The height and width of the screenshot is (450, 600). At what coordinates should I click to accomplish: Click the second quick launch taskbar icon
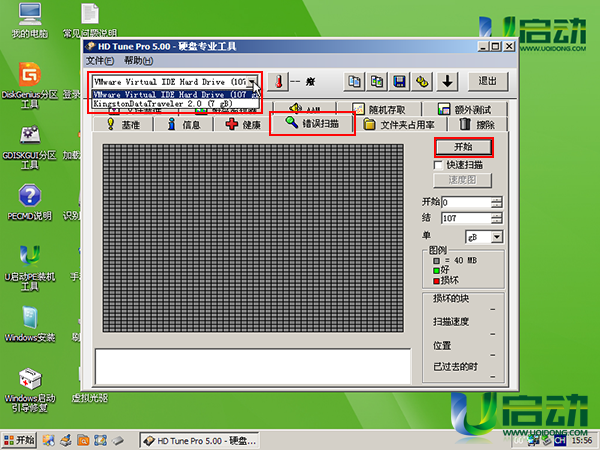tap(66, 440)
